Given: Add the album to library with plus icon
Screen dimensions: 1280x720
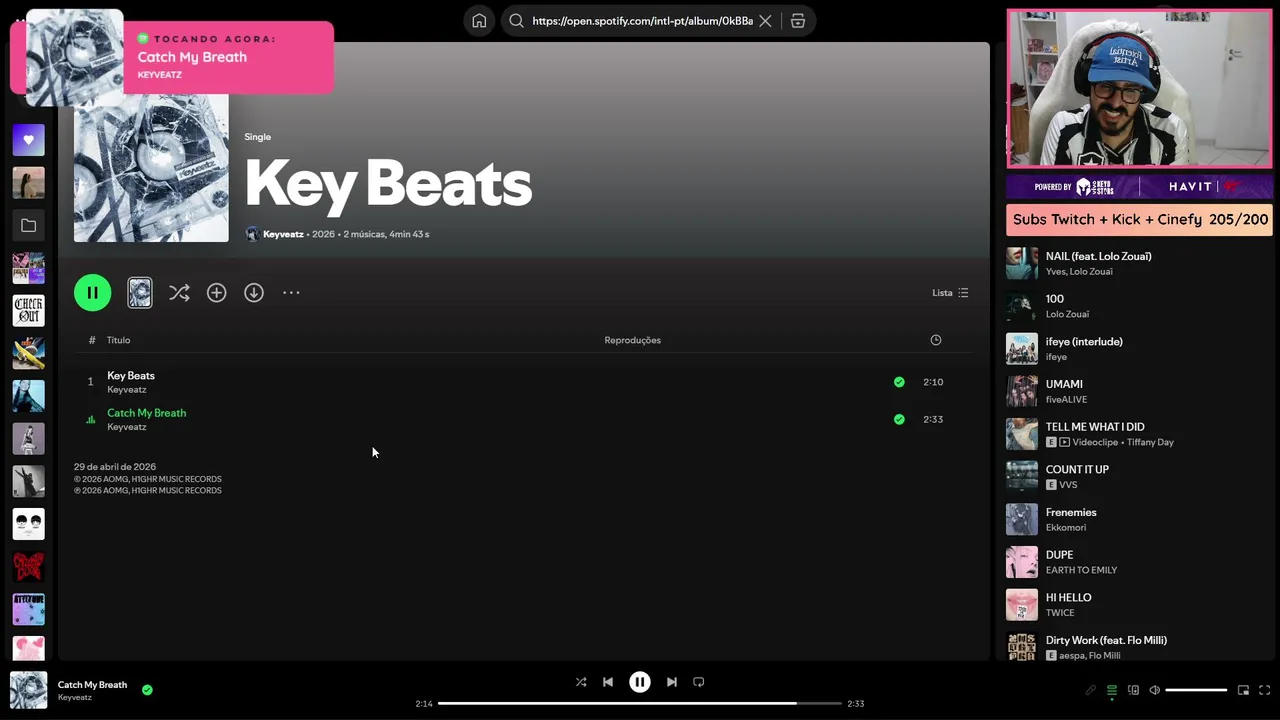Looking at the screenshot, I should pyautogui.click(x=216, y=293).
